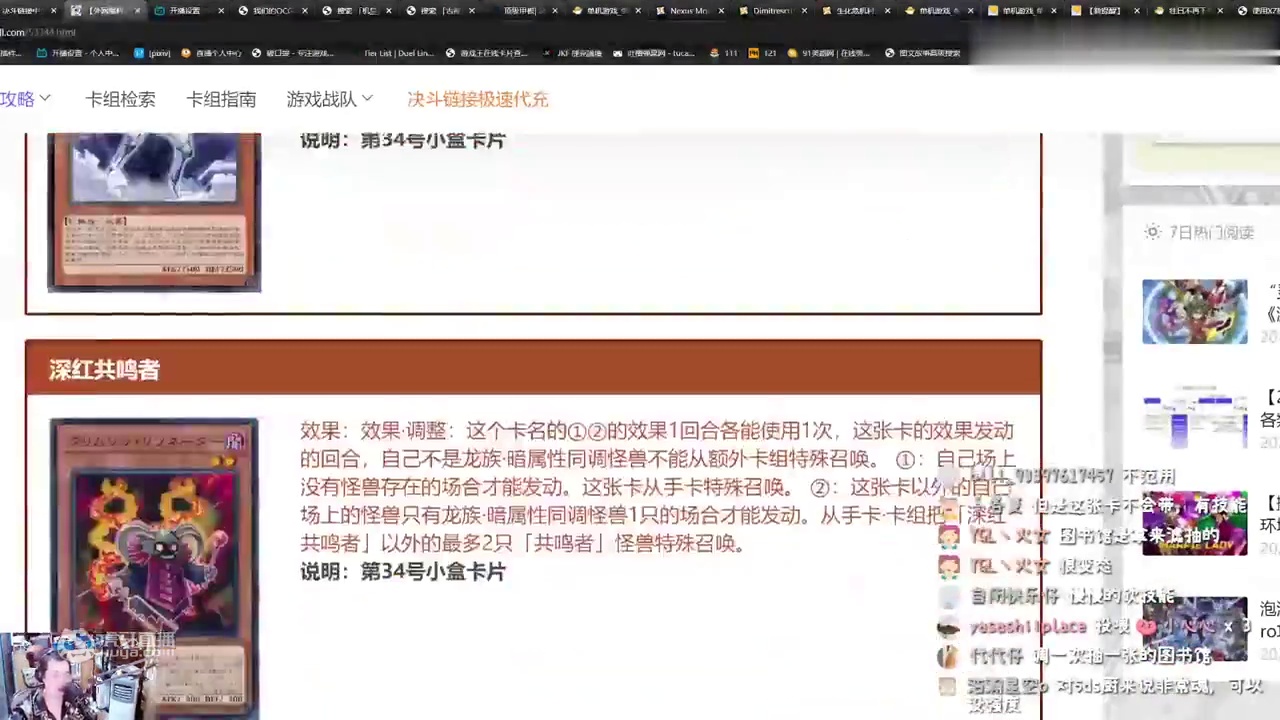Click the globe favicon of the 我们的OCG tab
Image resolution: width=1280 pixels, height=720 pixels.
[244, 11]
